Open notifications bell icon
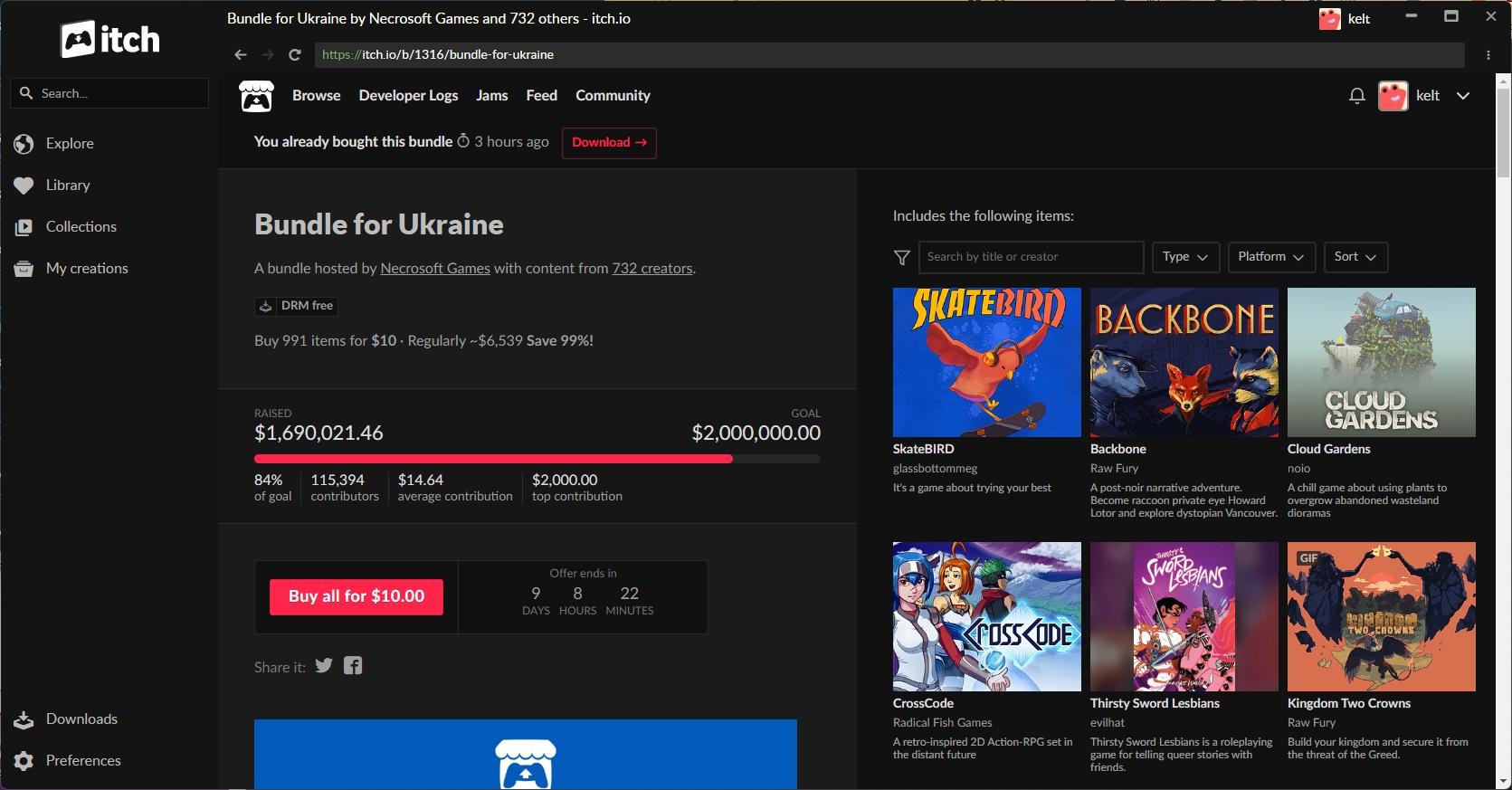Screen dimensions: 1512x790 (x=1356, y=96)
